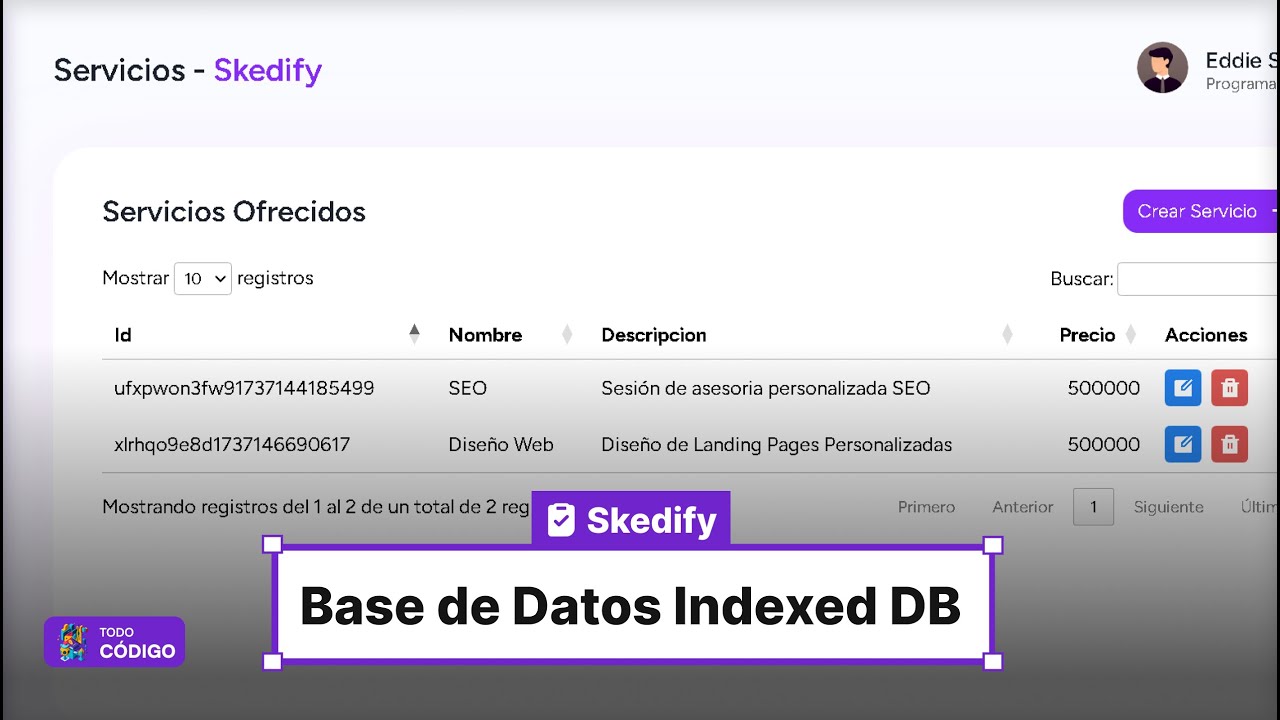Viewport: 1280px width, 720px height.
Task: Click the 'Servicios - Skedify' page title
Action: click(188, 71)
